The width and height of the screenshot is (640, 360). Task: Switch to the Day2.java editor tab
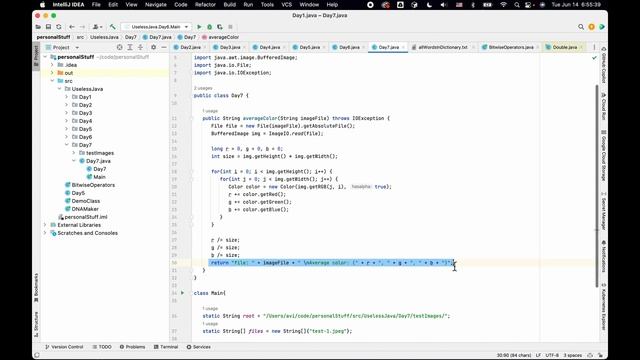(x=190, y=47)
